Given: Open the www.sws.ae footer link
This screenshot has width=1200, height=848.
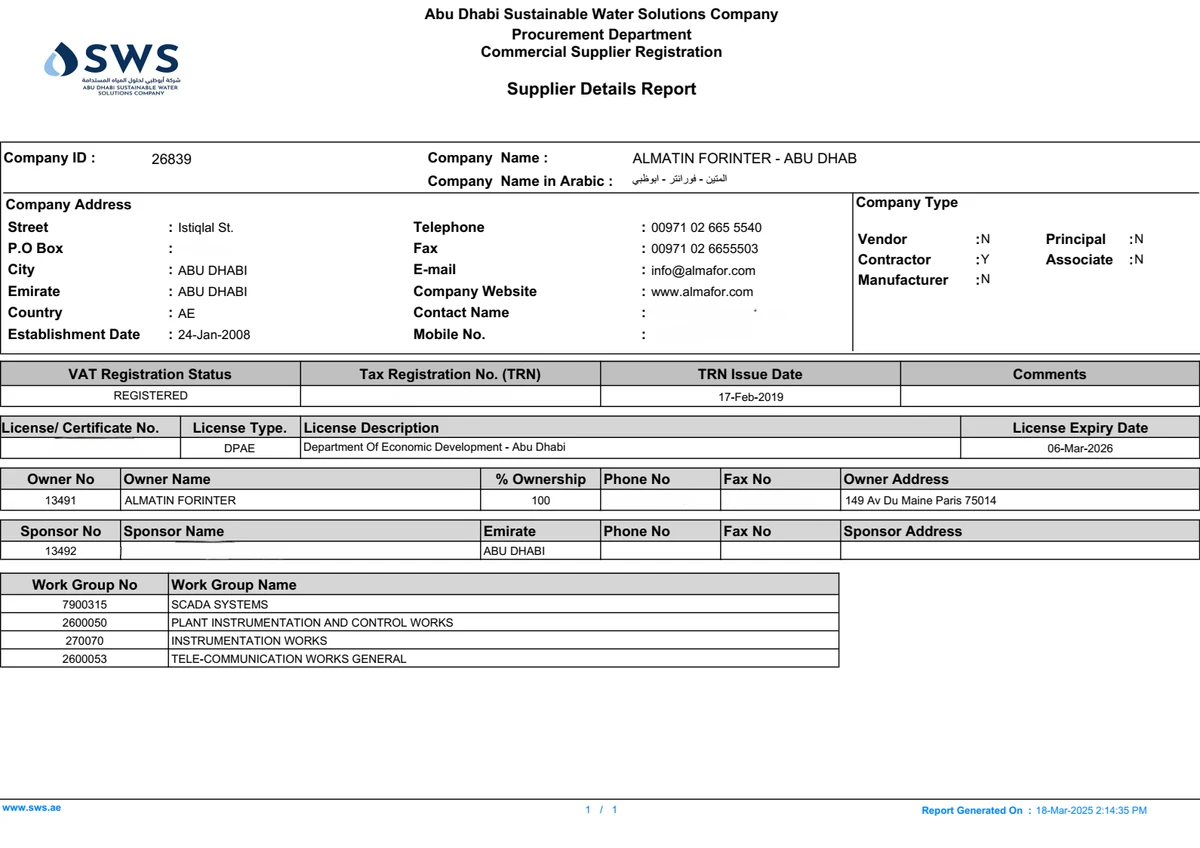Looking at the screenshot, I should coord(31,807).
